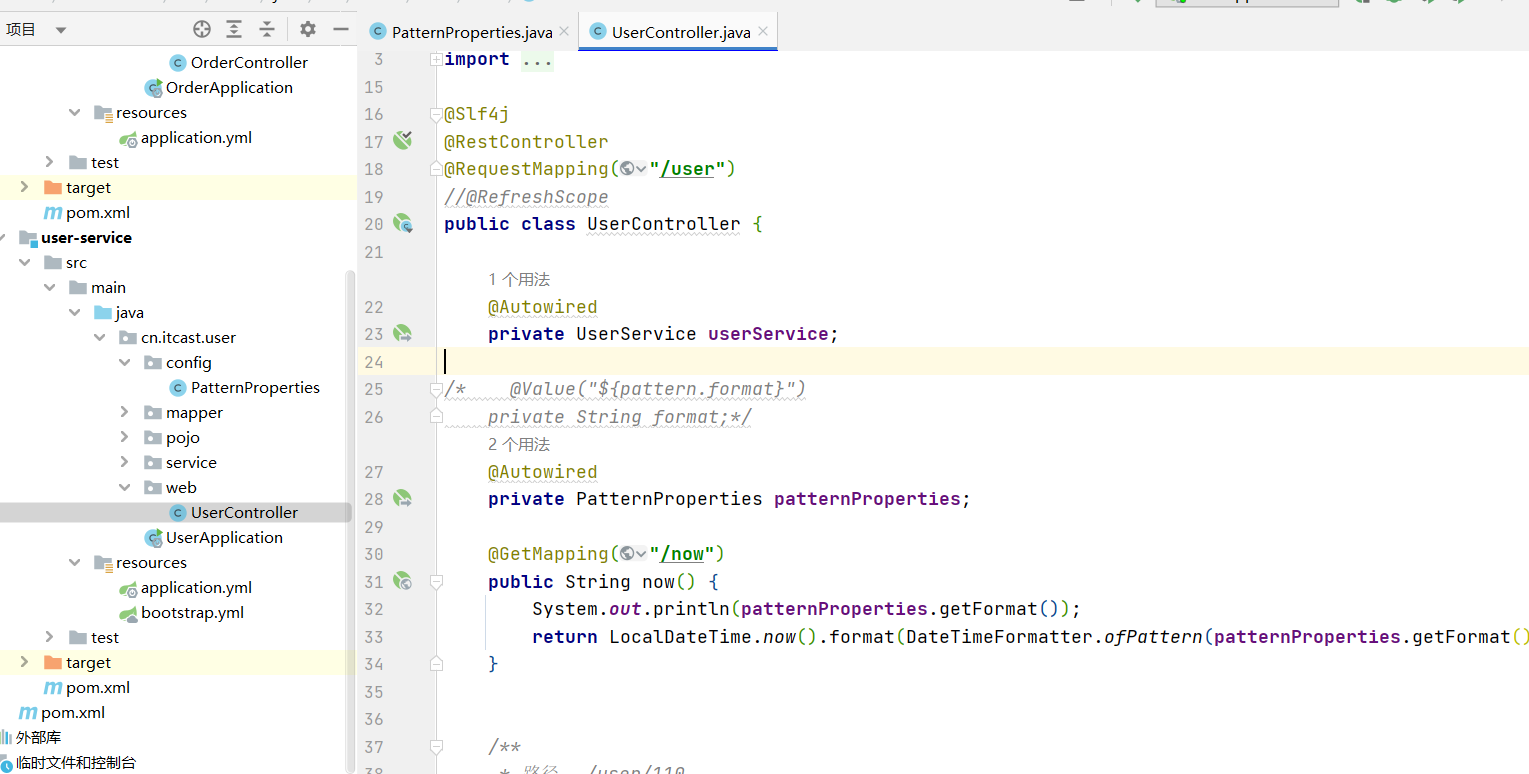Click the class icon of OrderController in tree

click(178, 62)
